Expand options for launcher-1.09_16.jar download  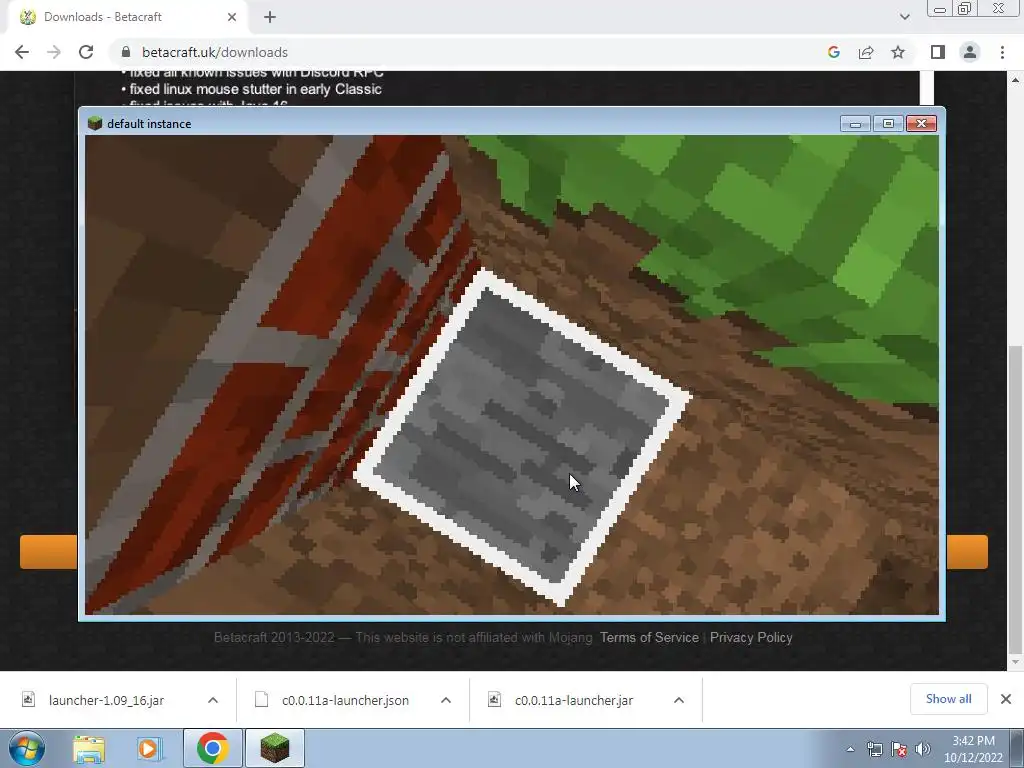click(213, 700)
